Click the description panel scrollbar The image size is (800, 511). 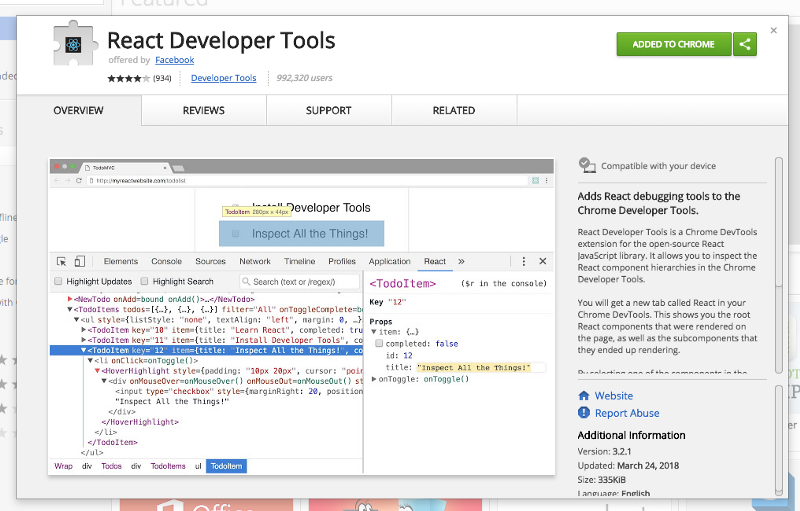point(779,265)
